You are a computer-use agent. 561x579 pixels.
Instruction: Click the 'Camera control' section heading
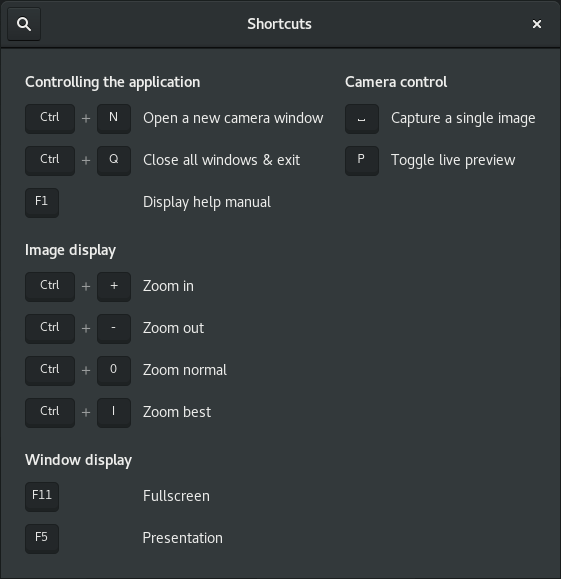click(396, 82)
